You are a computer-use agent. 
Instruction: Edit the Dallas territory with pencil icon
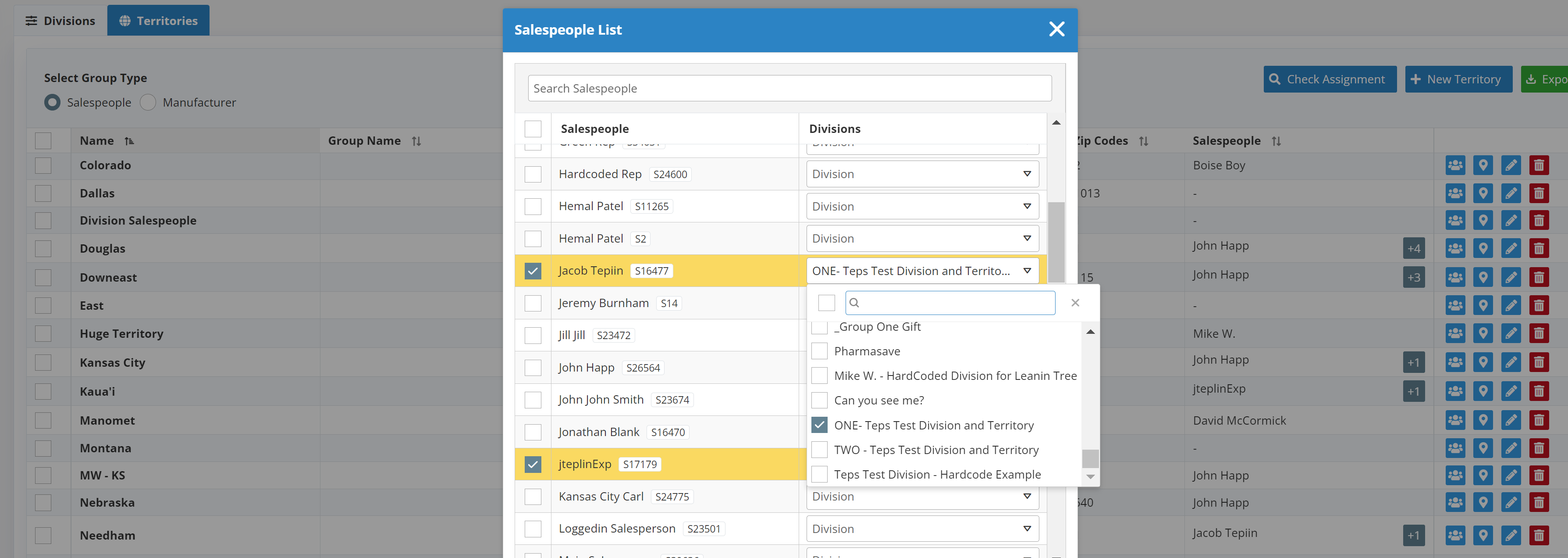[1511, 194]
